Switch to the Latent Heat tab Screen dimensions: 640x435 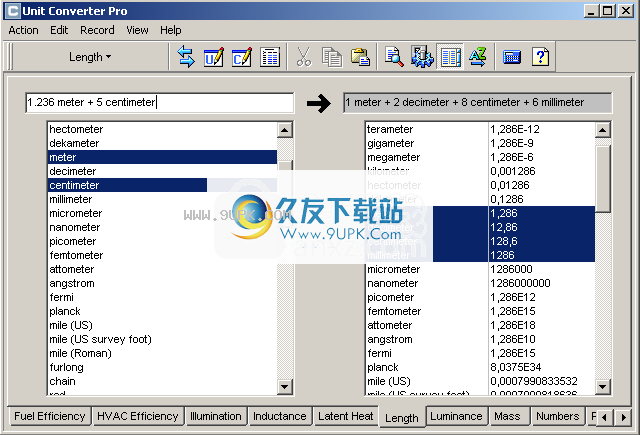(x=345, y=416)
